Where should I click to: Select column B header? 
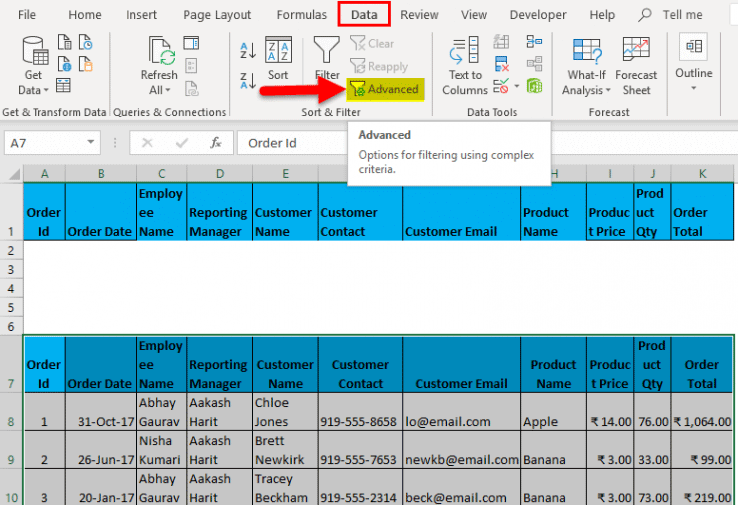point(101,174)
